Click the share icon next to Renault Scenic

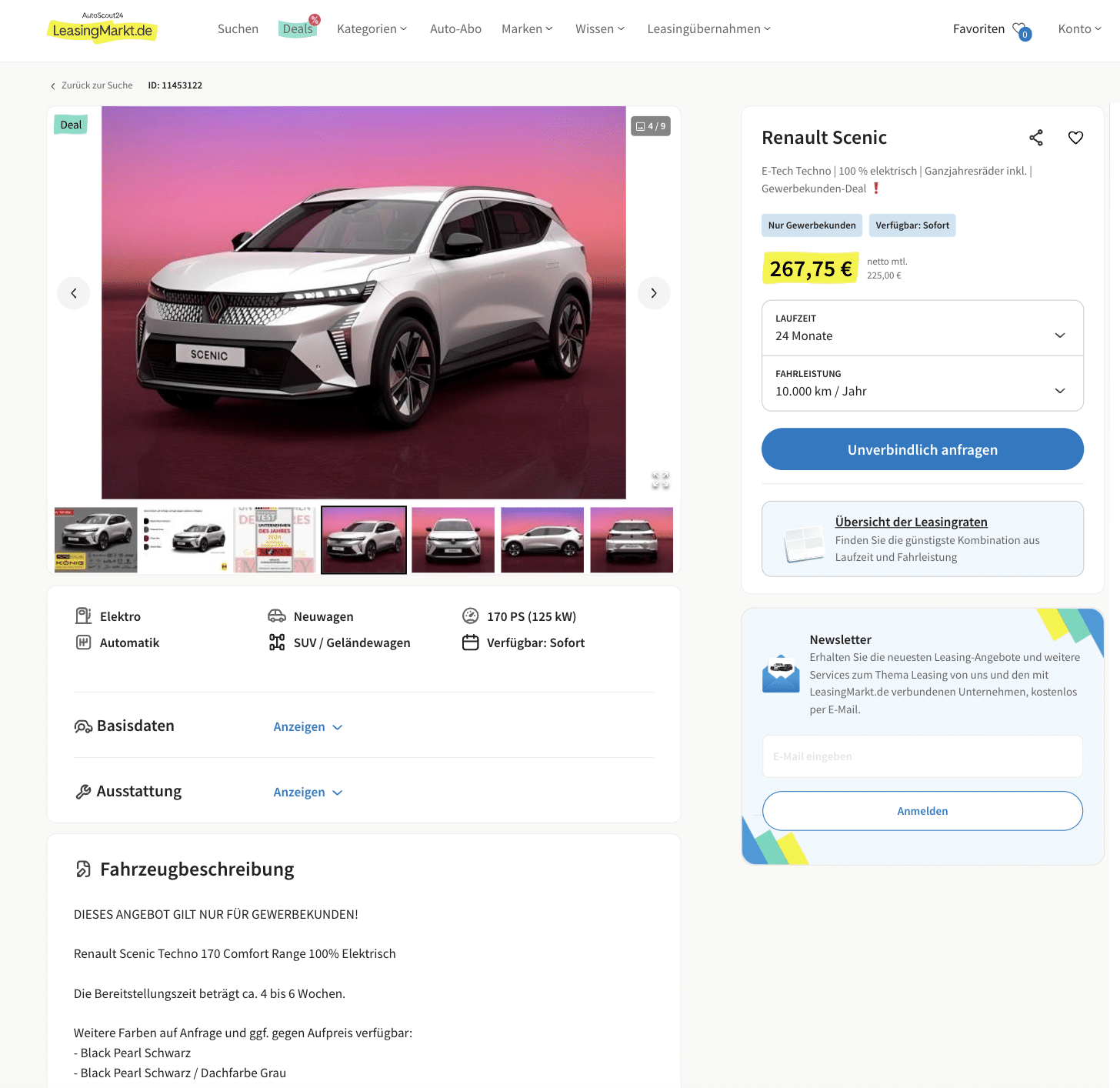[x=1036, y=138]
